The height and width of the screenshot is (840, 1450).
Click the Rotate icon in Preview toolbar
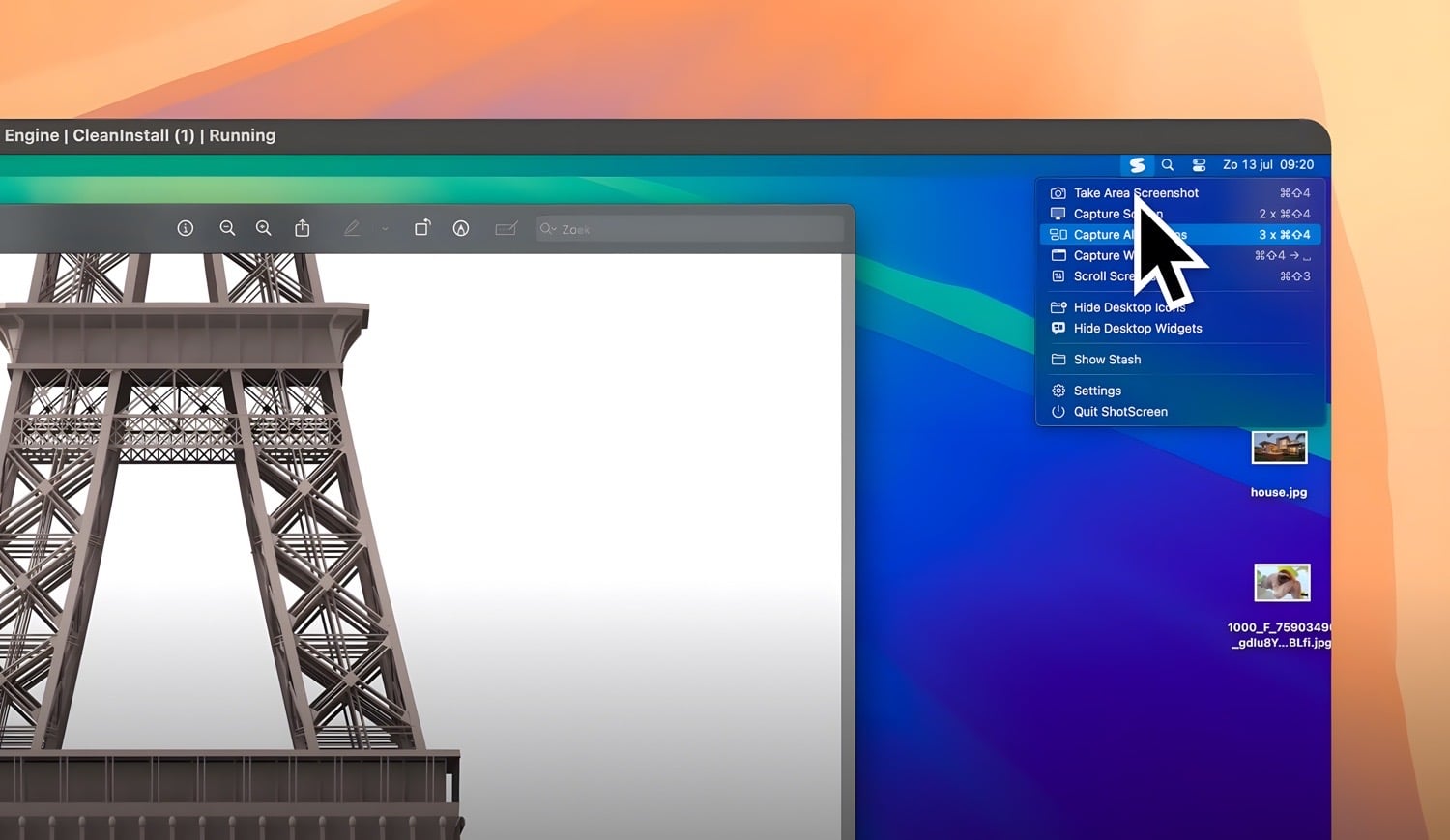(422, 228)
